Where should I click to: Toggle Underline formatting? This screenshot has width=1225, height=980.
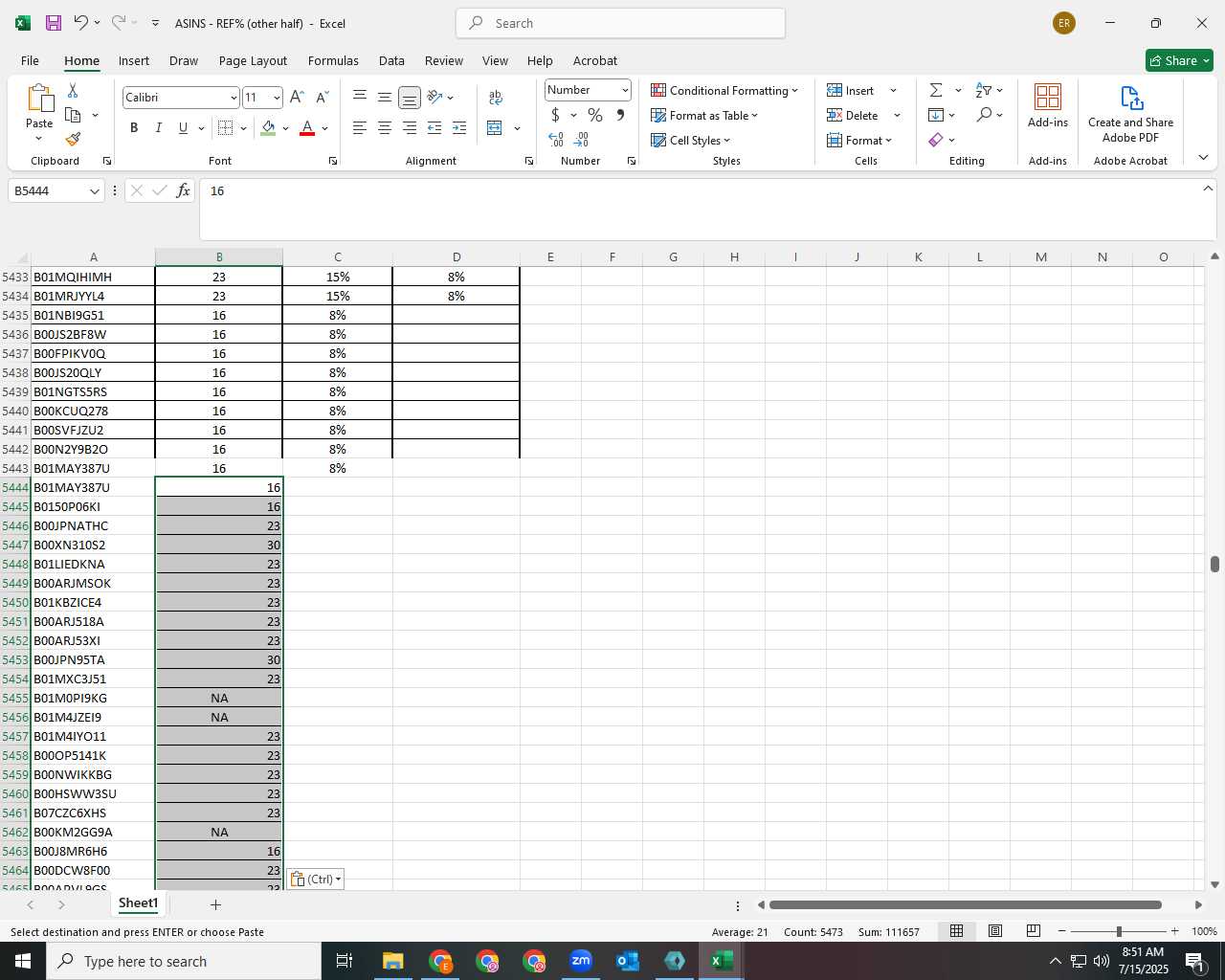[x=183, y=128]
